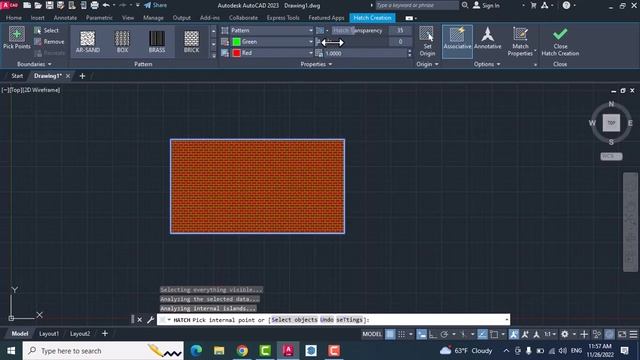Click the green hatch color swatch
The image size is (640, 360).
point(236,42)
